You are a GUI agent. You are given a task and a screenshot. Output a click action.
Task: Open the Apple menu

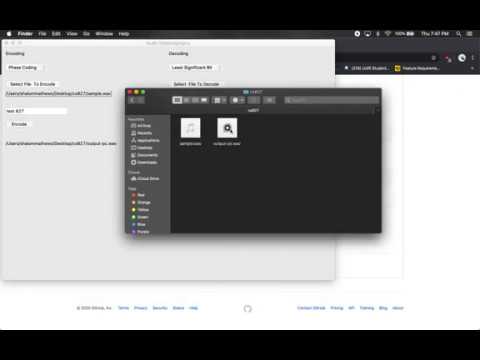9,34
